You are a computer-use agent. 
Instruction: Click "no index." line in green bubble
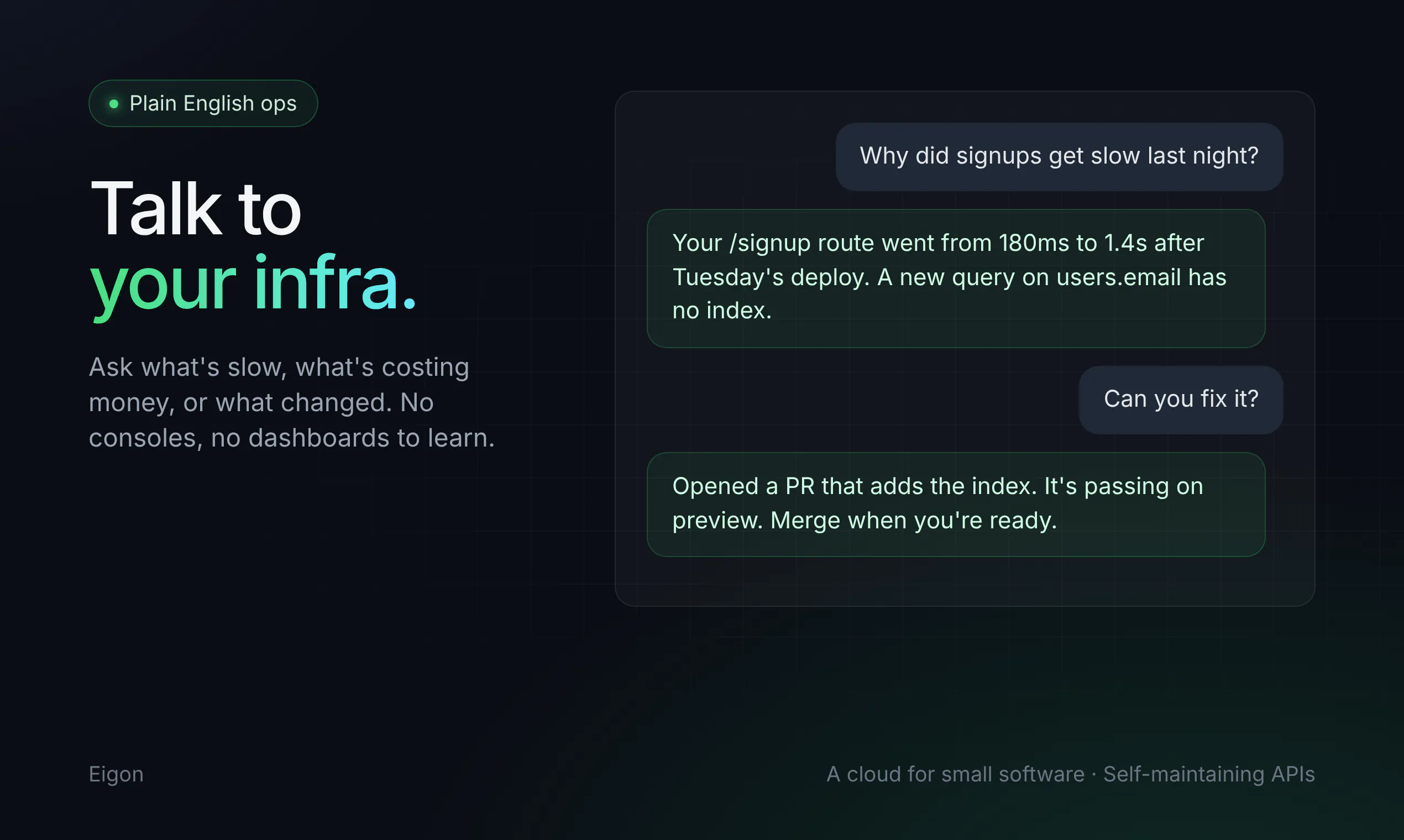click(722, 311)
